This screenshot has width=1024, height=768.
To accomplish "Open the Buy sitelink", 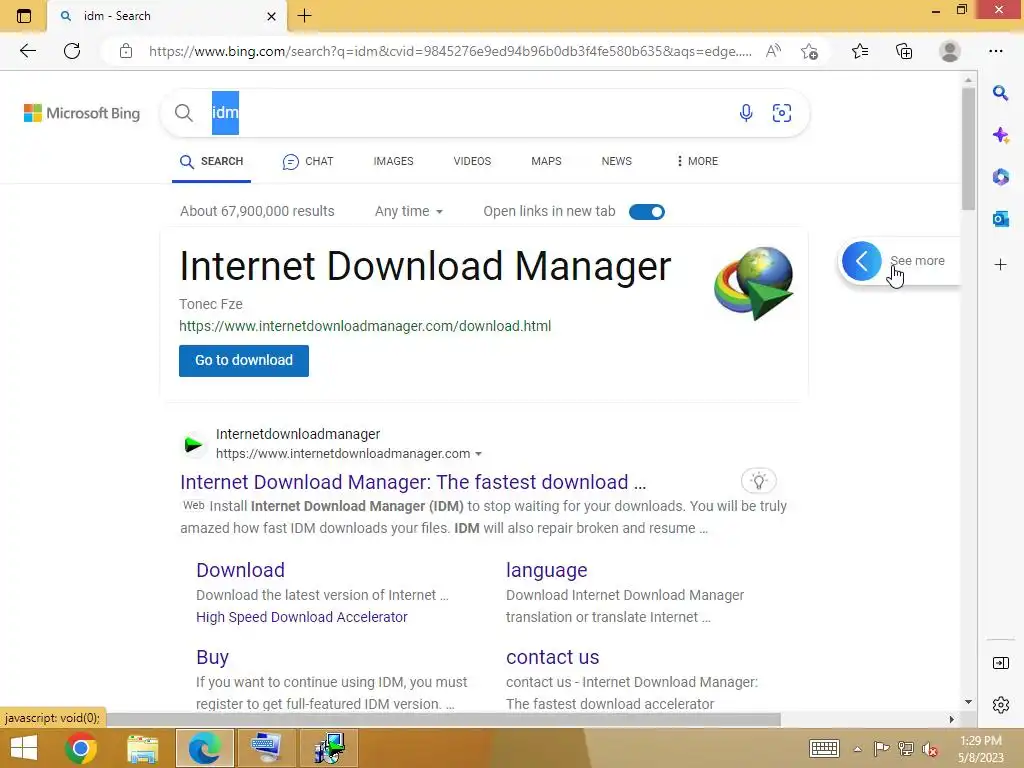I will (212, 657).
